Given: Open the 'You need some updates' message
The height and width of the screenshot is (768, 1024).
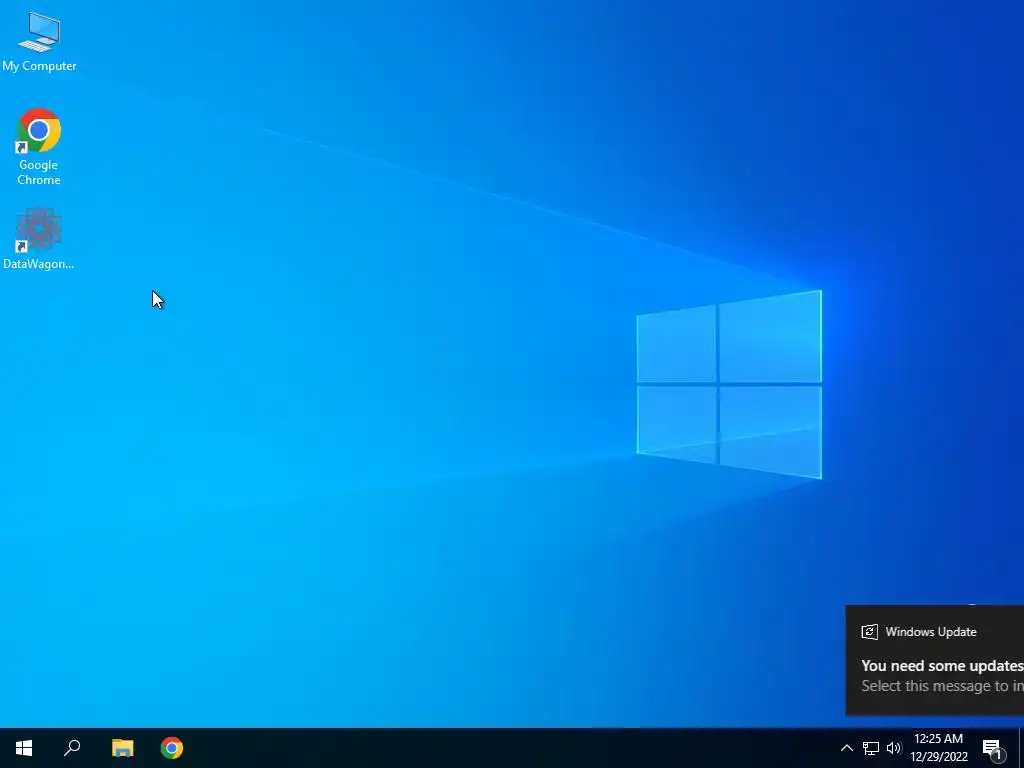Looking at the screenshot, I should tap(942, 665).
